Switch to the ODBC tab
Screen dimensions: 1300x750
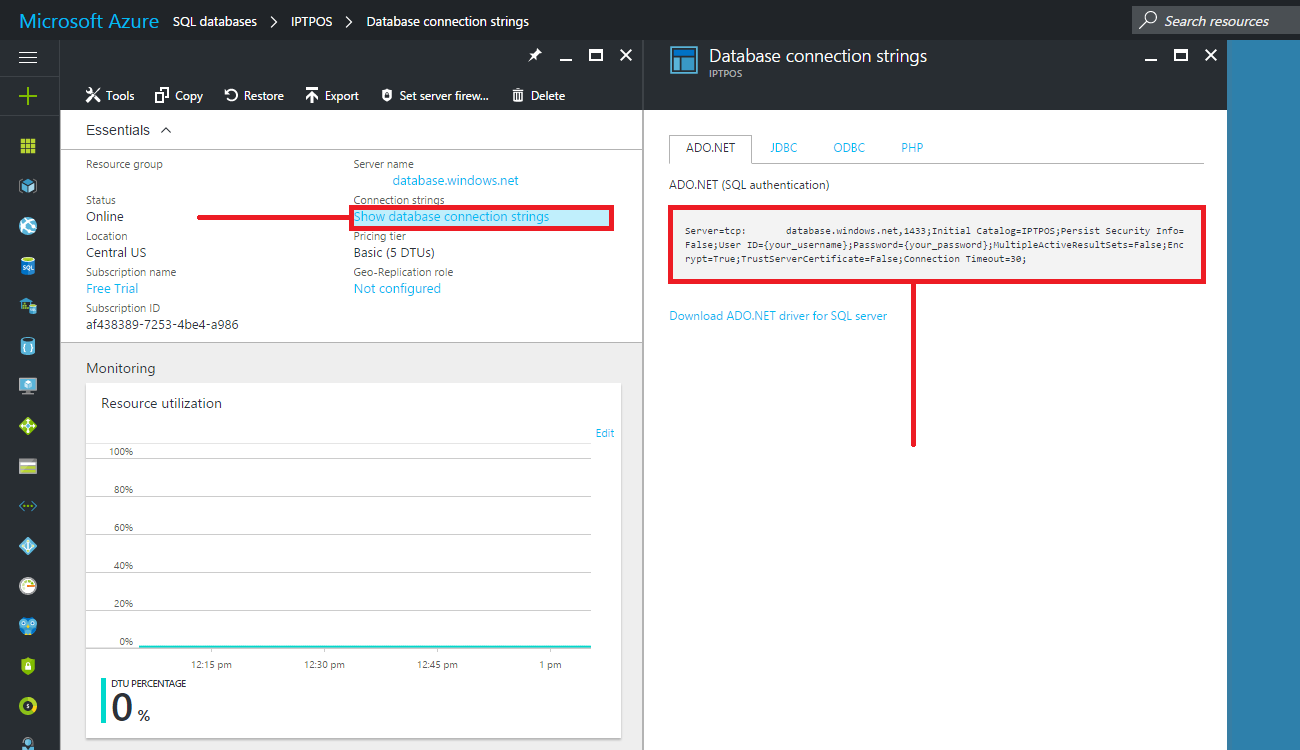click(849, 147)
